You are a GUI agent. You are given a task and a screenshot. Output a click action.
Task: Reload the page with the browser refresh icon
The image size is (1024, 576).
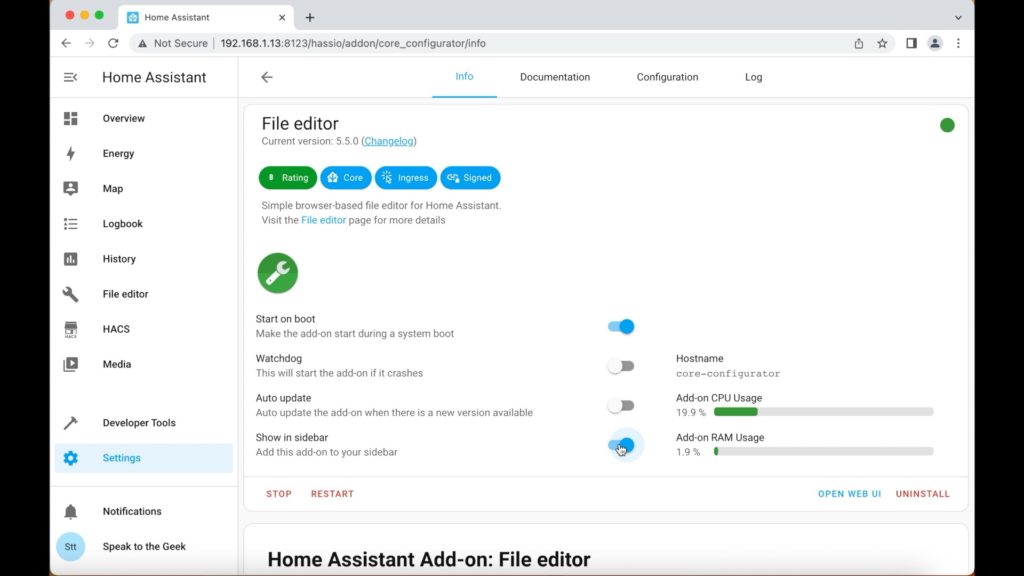113,43
